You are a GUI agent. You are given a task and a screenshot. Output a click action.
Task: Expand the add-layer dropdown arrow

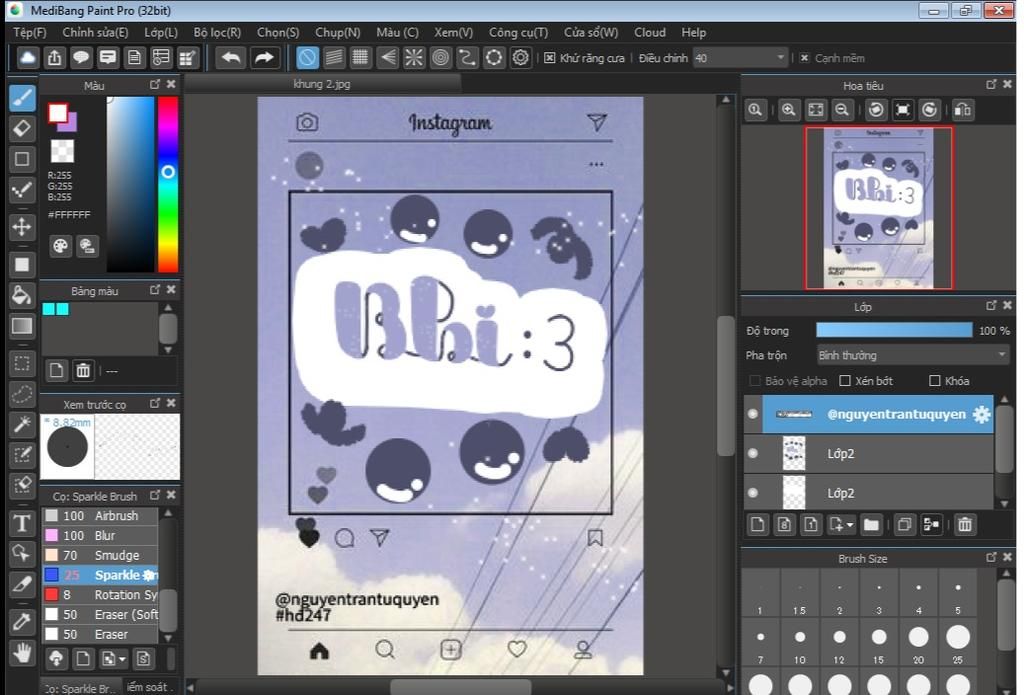coord(849,525)
